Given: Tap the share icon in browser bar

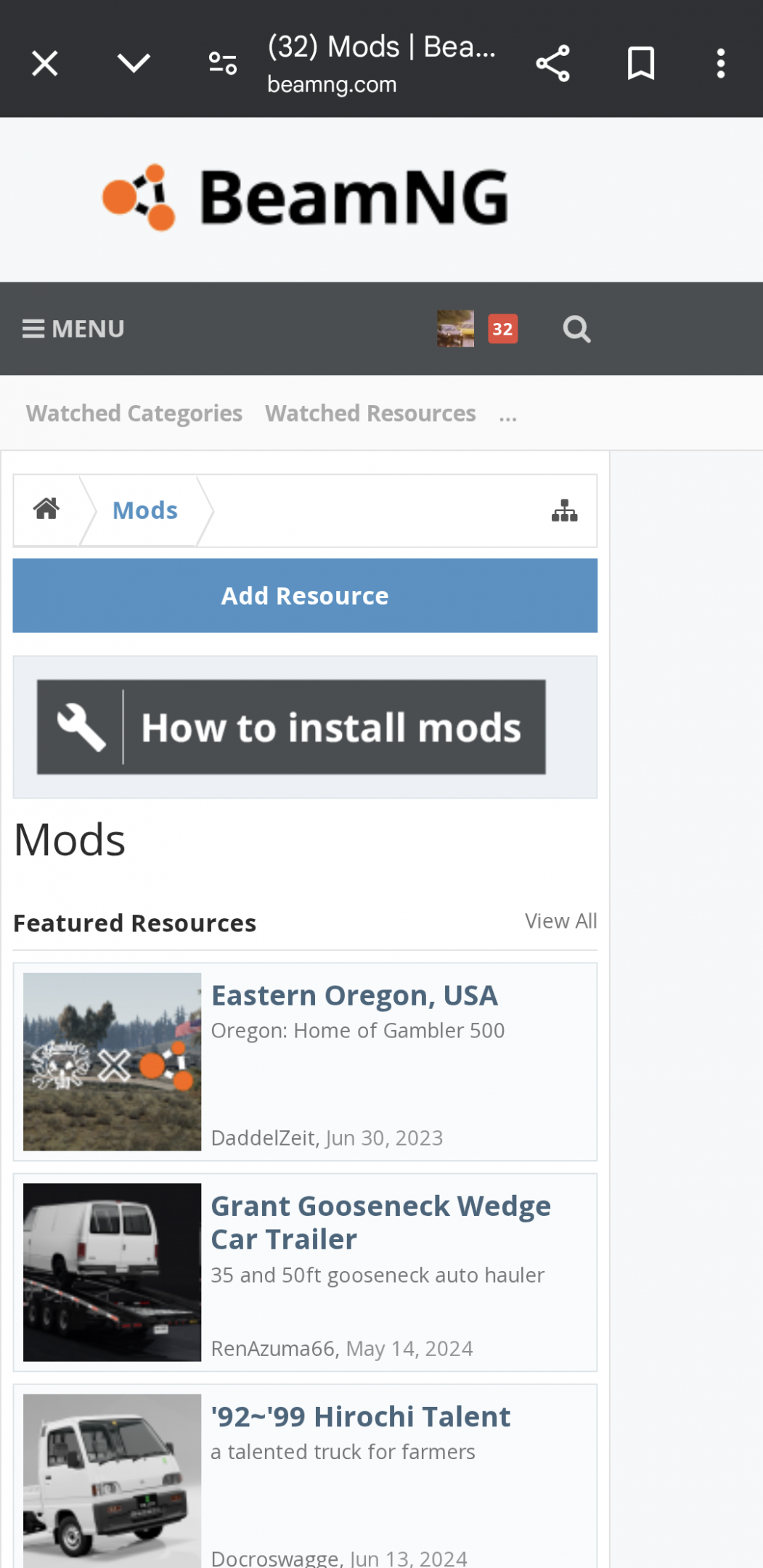Looking at the screenshot, I should pyautogui.click(x=552, y=64).
